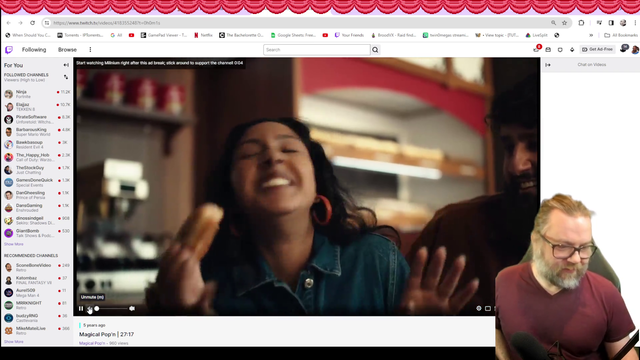Open the Google Sheets bookmark
The height and width of the screenshot is (360, 640).
[293, 36]
